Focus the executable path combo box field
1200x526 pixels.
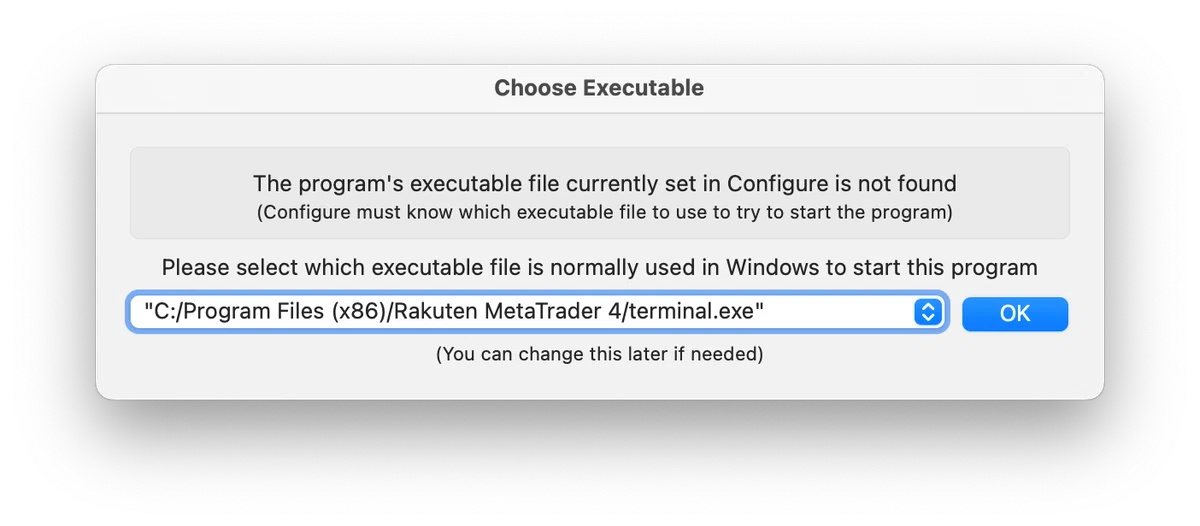tap(537, 313)
